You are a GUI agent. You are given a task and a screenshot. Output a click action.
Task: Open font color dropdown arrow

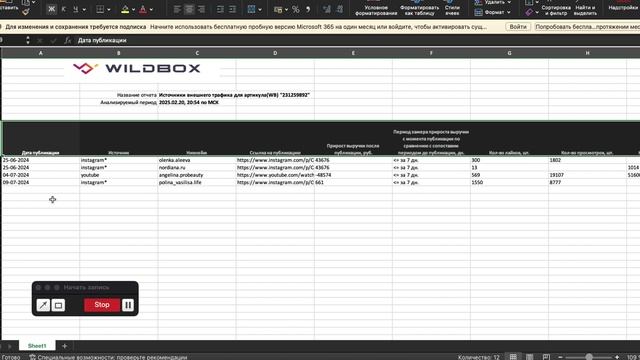pyautogui.click(x=151, y=9)
